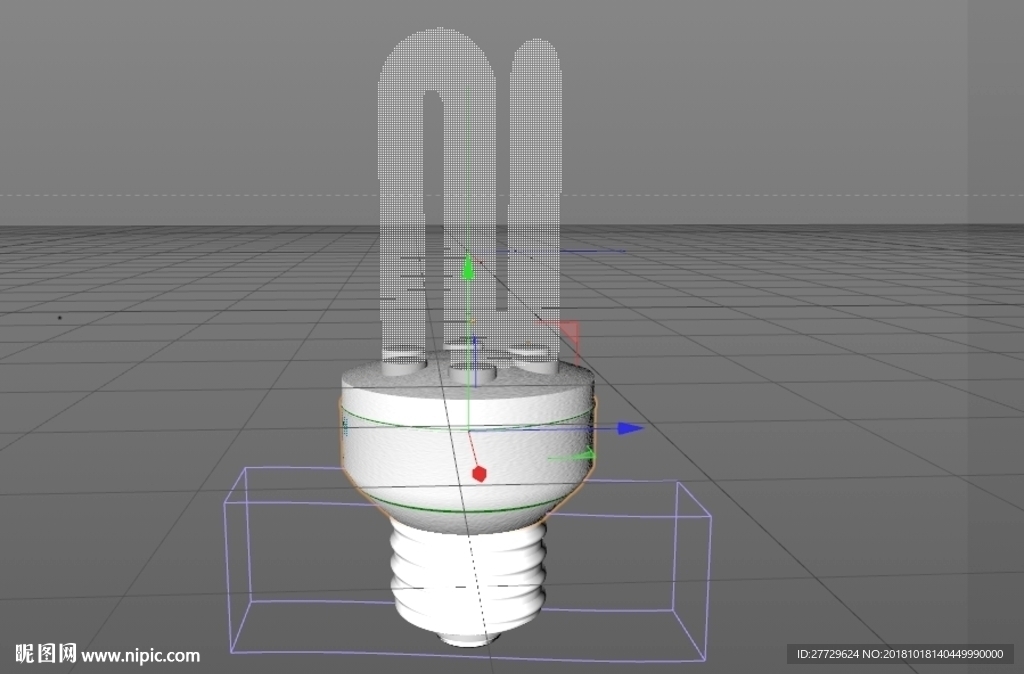The height and width of the screenshot is (674, 1024).
Task: Select the tall dotted U-shaped lamp tube
Action: 437,189
